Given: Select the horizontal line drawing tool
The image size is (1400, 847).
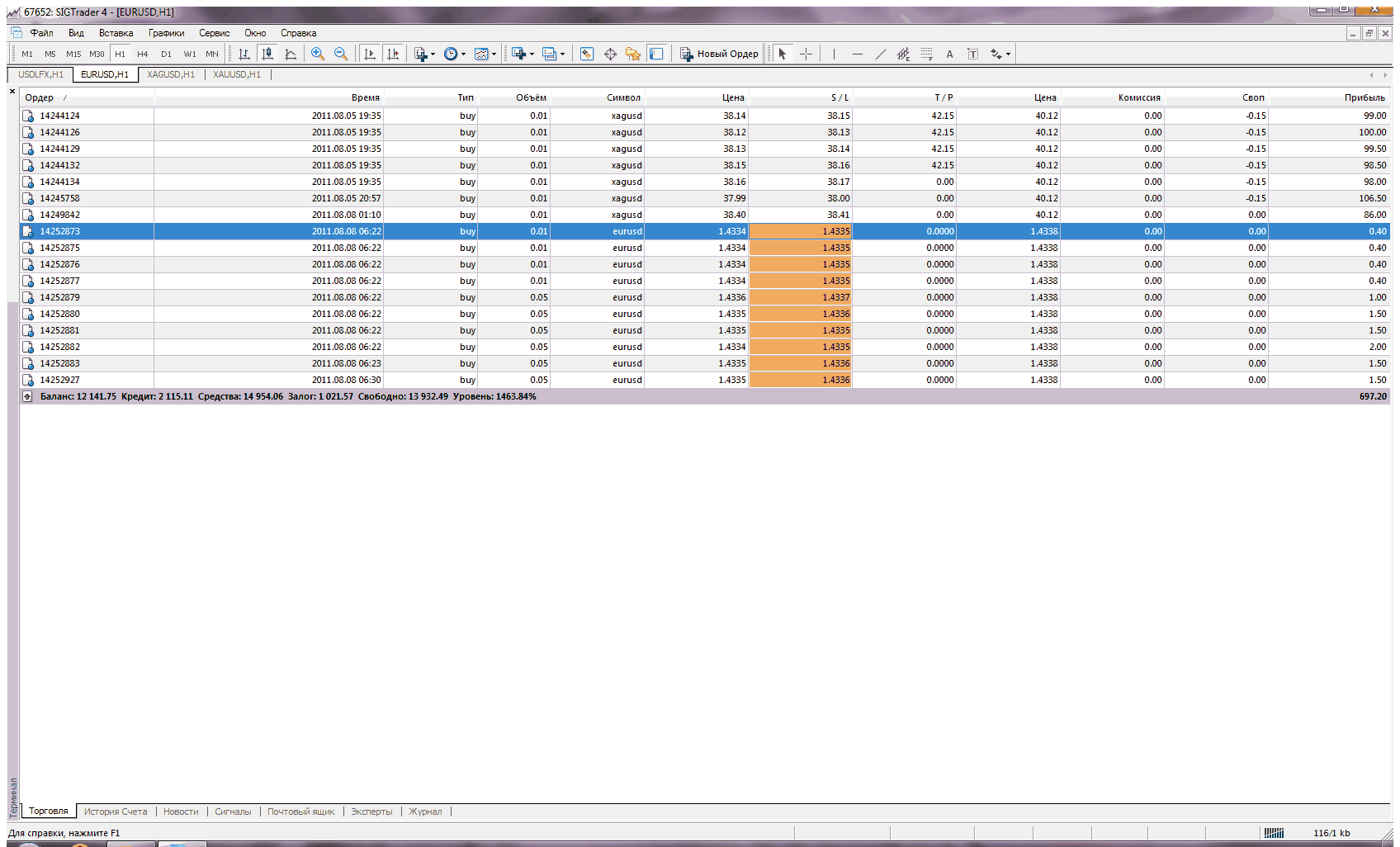Looking at the screenshot, I should click(x=858, y=54).
